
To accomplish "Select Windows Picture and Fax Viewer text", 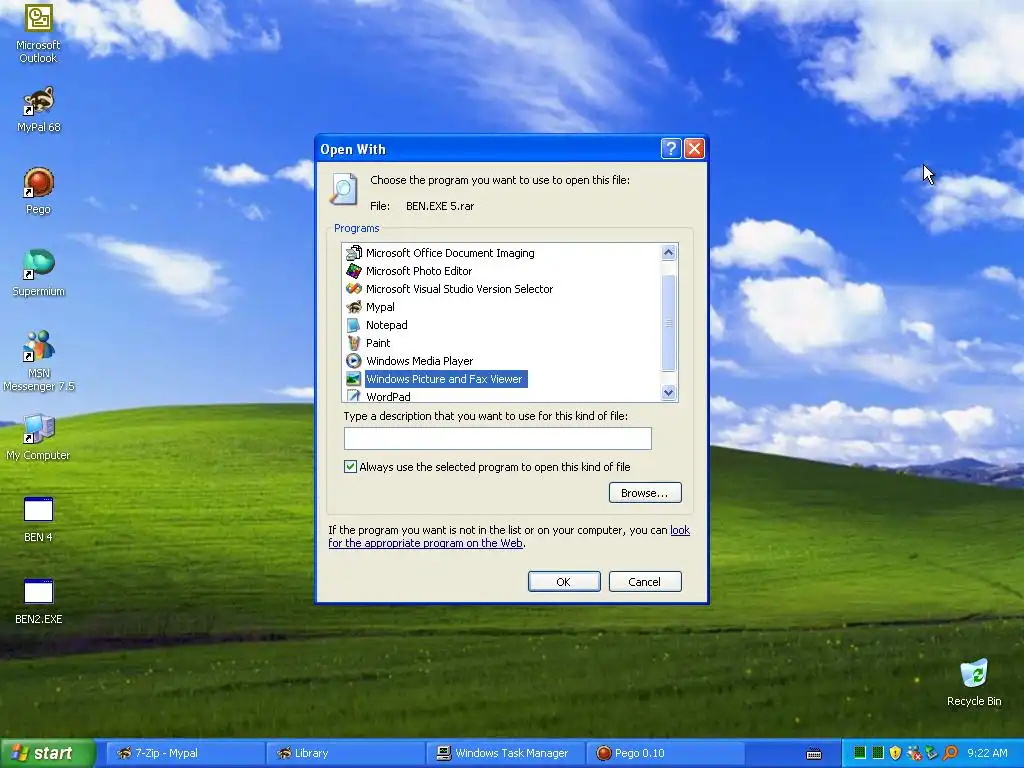I will [x=444, y=379].
